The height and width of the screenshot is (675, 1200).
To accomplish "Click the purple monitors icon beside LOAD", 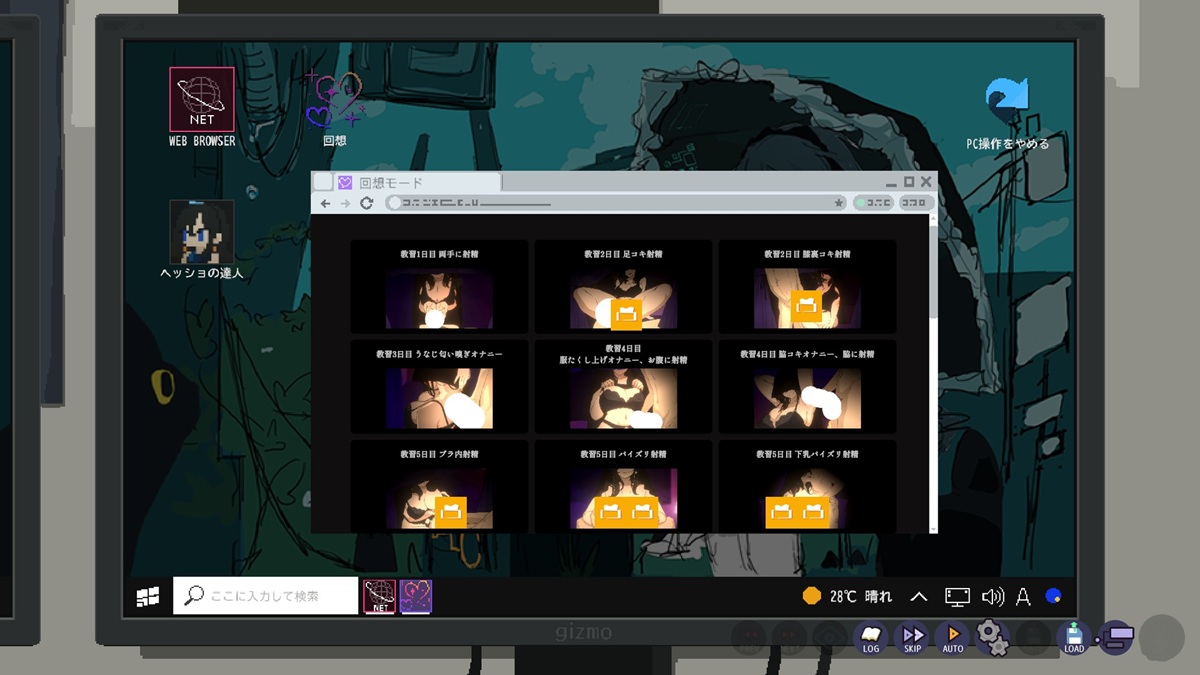I will 1116,637.
